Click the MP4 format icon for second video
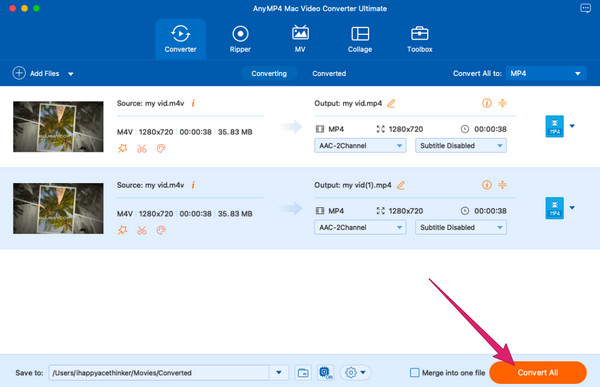 554,208
